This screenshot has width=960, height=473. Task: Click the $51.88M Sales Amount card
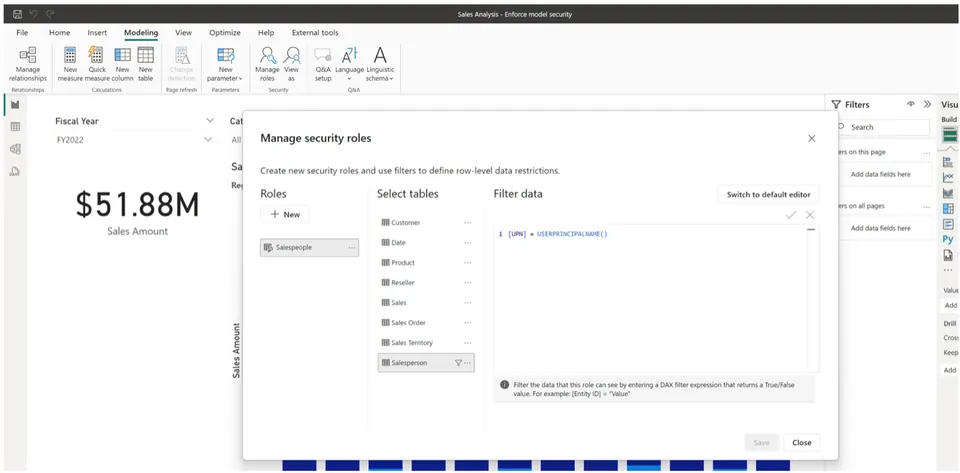(x=137, y=212)
